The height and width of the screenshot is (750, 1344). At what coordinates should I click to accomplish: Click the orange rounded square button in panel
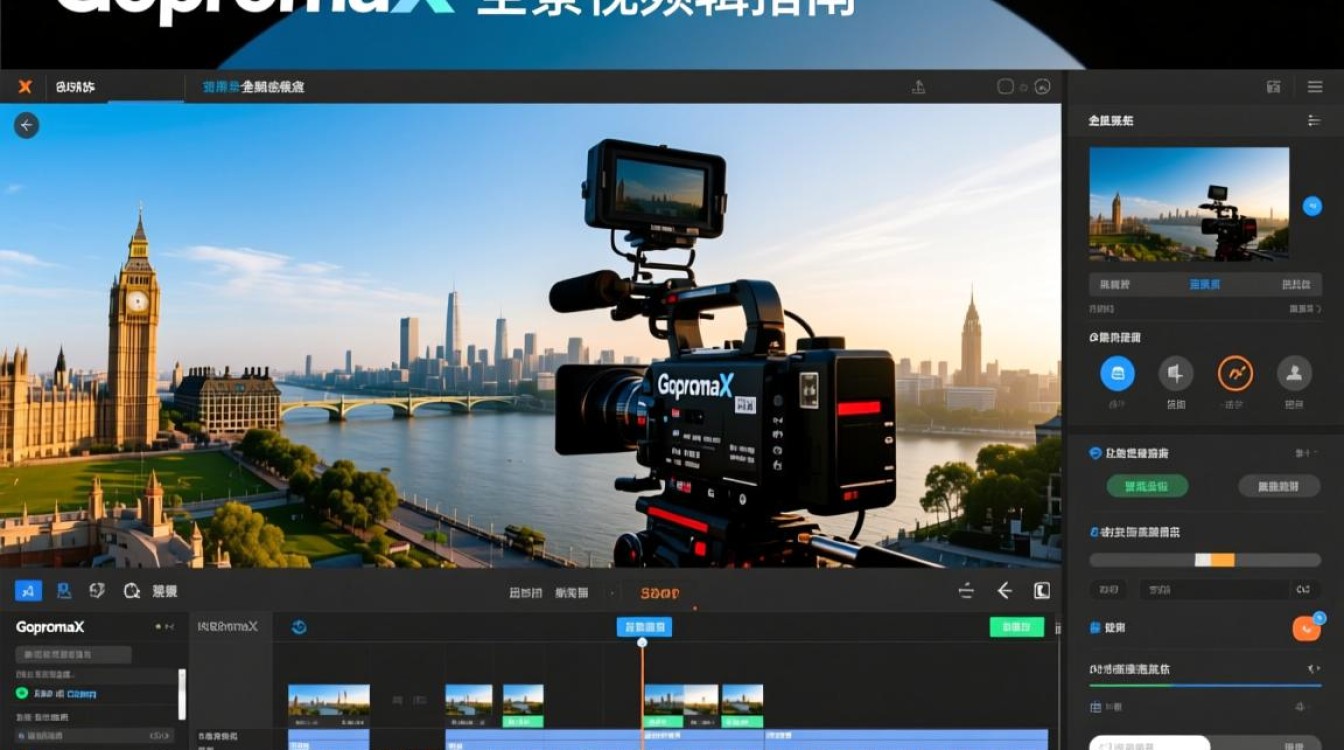(1306, 628)
